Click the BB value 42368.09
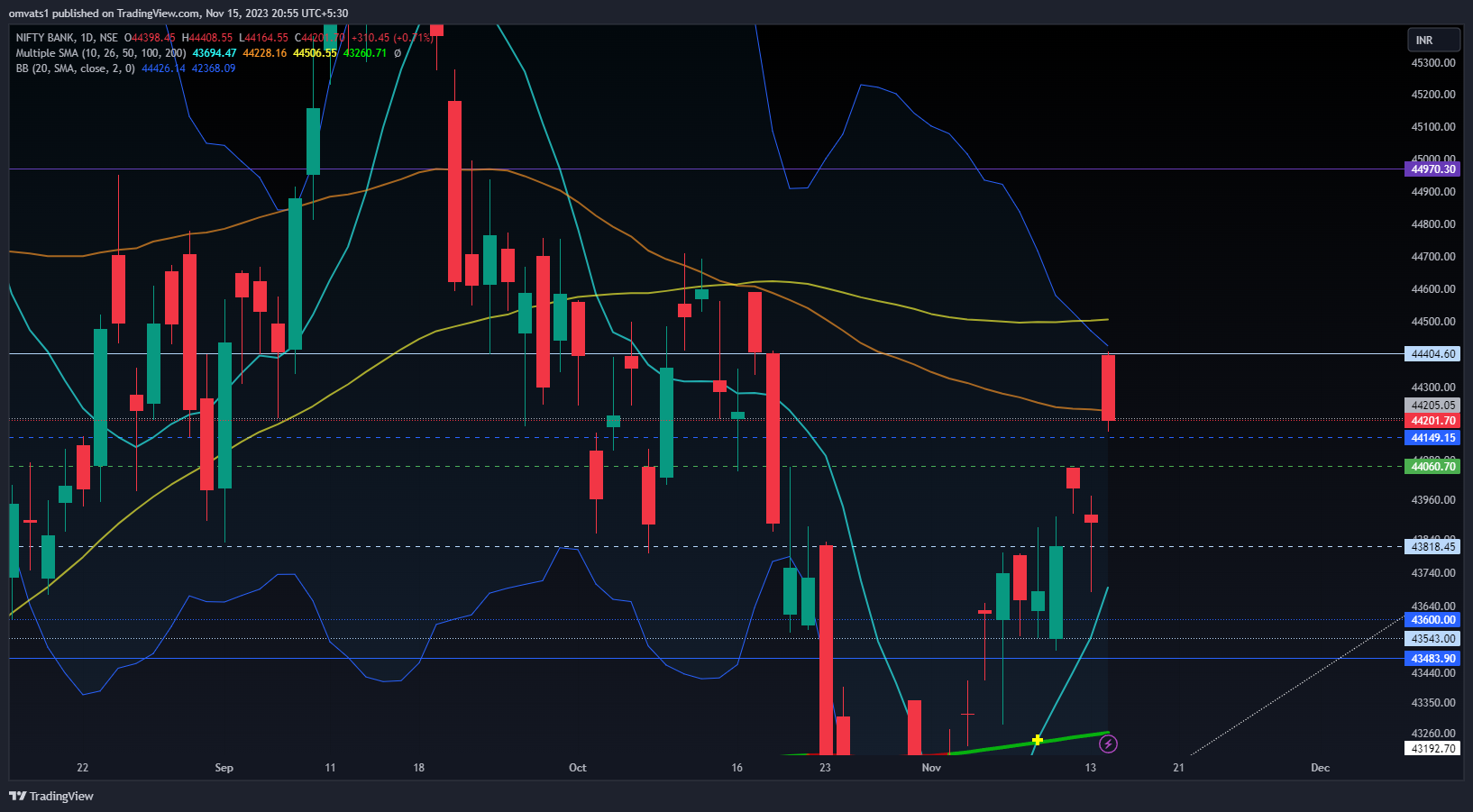The width and height of the screenshot is (1473, 812). 214,68
